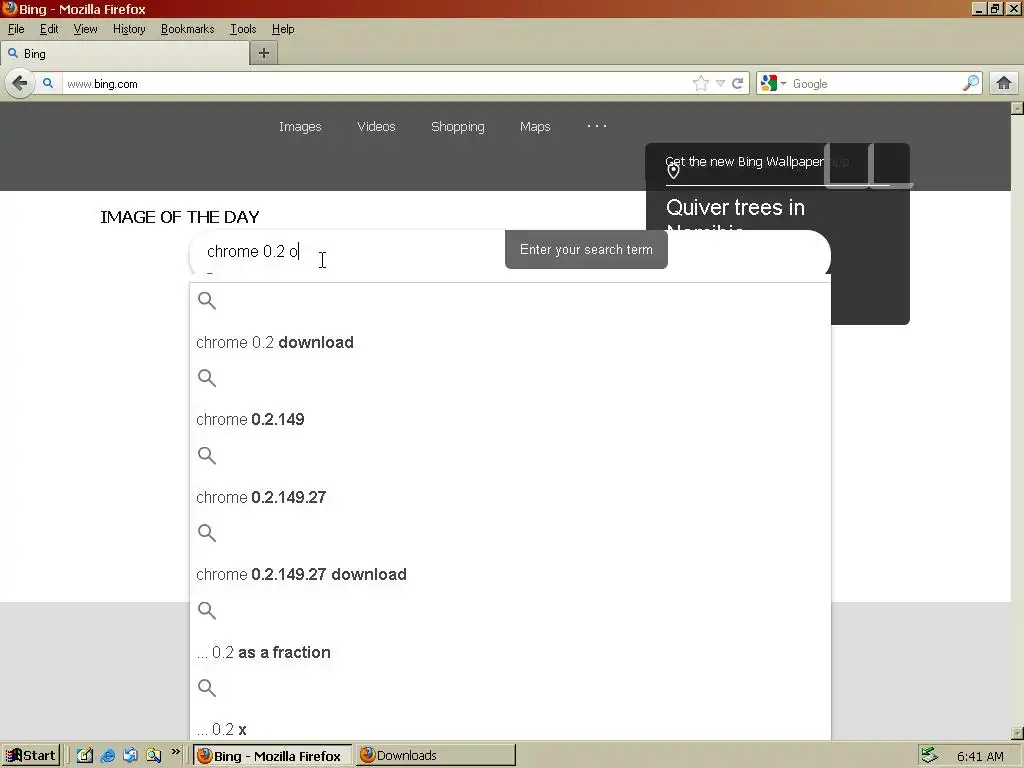Select suggestion "chrome 0.2.149.27 download"

[302, 574]
